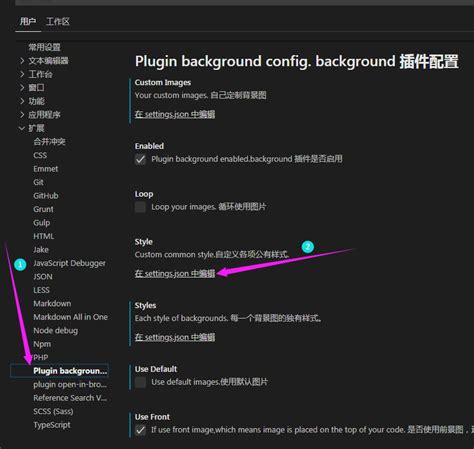This screenshot has width=474, height=449.
Task: Select Markdown All in One settings
Action: click(x=70, y=317)
